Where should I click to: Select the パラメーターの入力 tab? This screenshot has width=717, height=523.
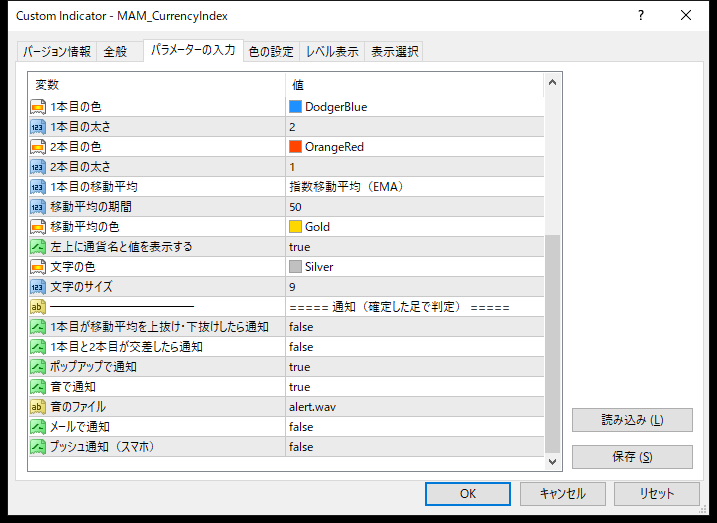coord(193,50)
